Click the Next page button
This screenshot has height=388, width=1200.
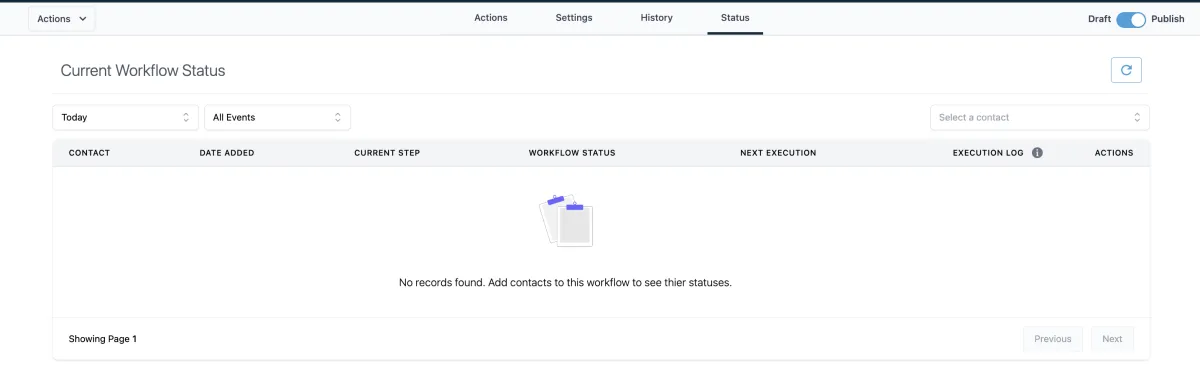1112,339
